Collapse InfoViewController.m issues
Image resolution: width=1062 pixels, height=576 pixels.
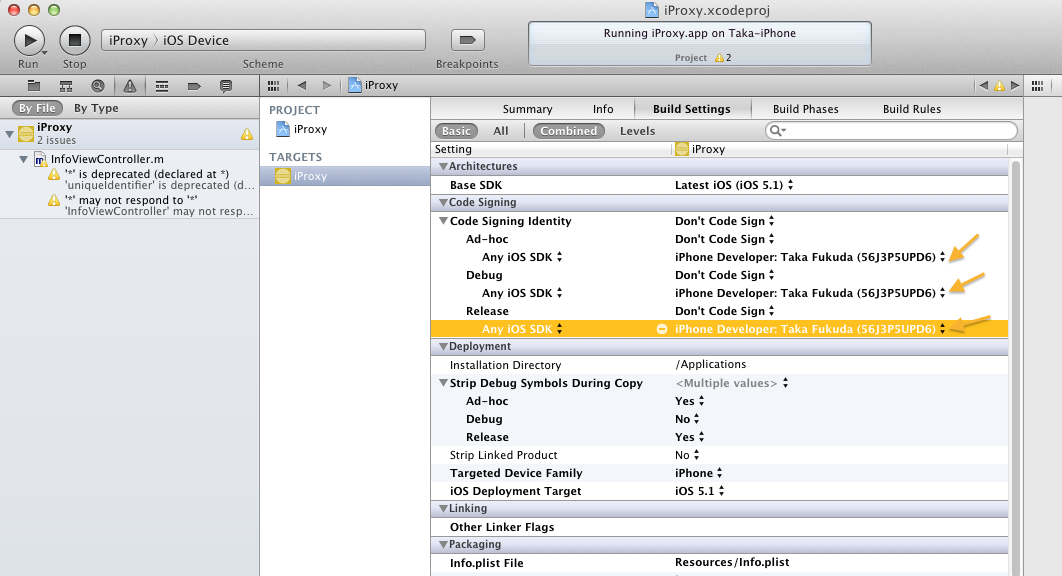[24, 159]
